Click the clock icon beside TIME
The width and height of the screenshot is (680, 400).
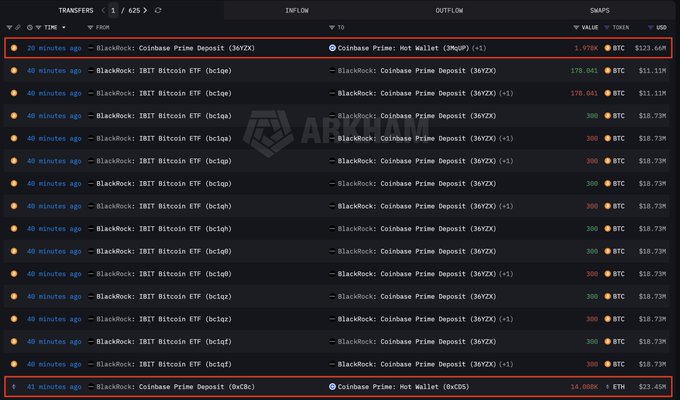pyautogui.click(x=29, y=27)
